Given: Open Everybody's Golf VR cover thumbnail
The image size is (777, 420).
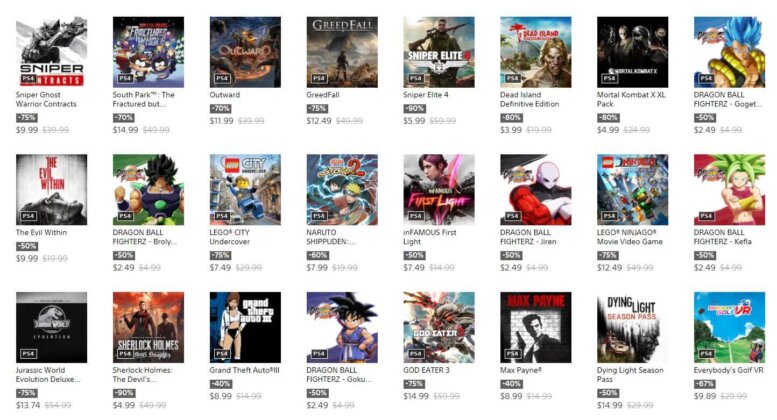Looking at the screenshot, I should pyautogui.click(x=729, y=327).
